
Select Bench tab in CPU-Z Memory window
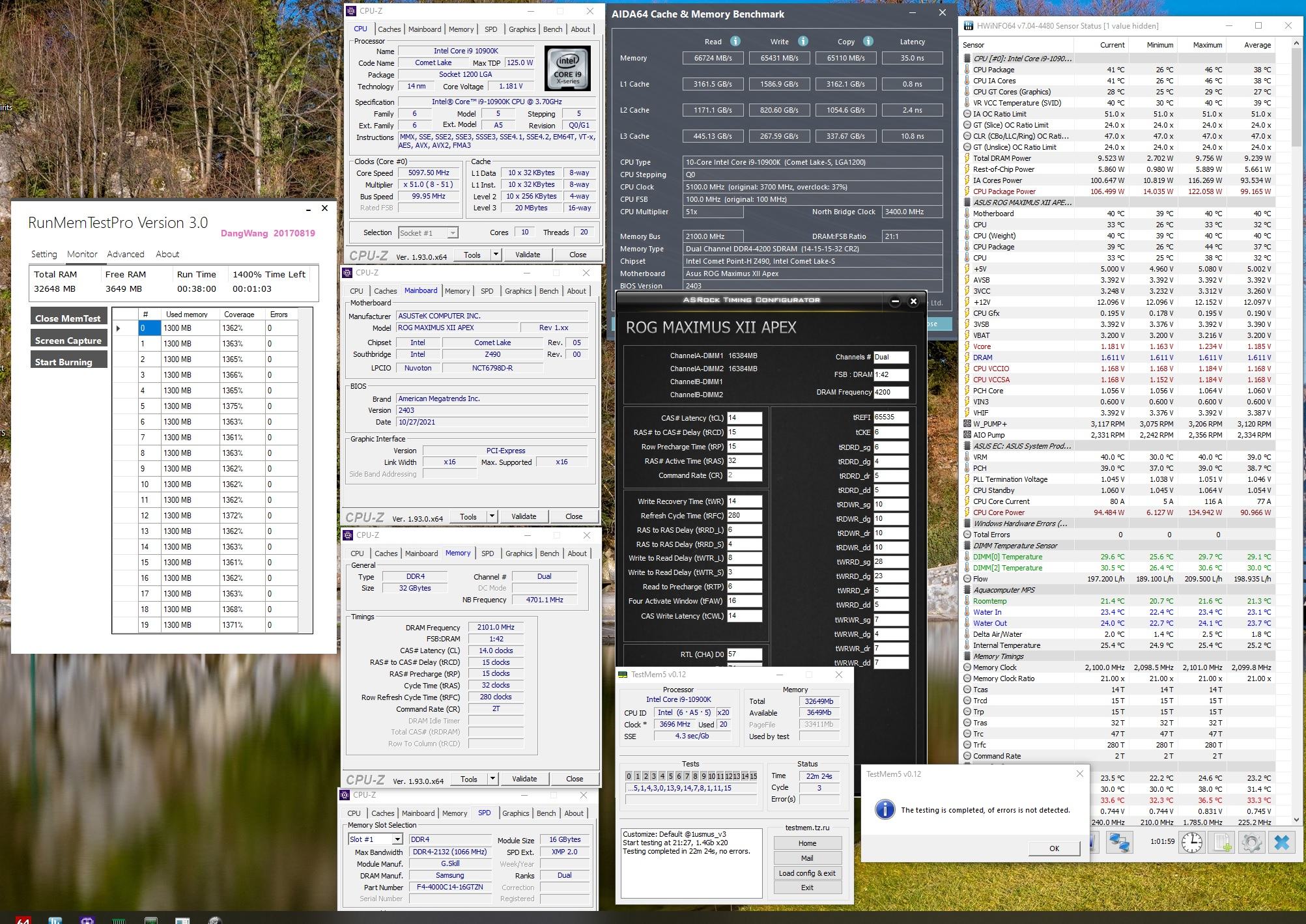coord(549,553)
